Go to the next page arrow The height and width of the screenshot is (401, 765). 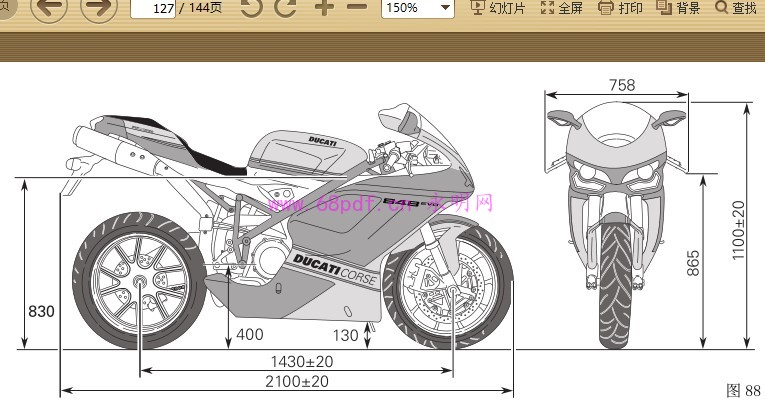99,7
